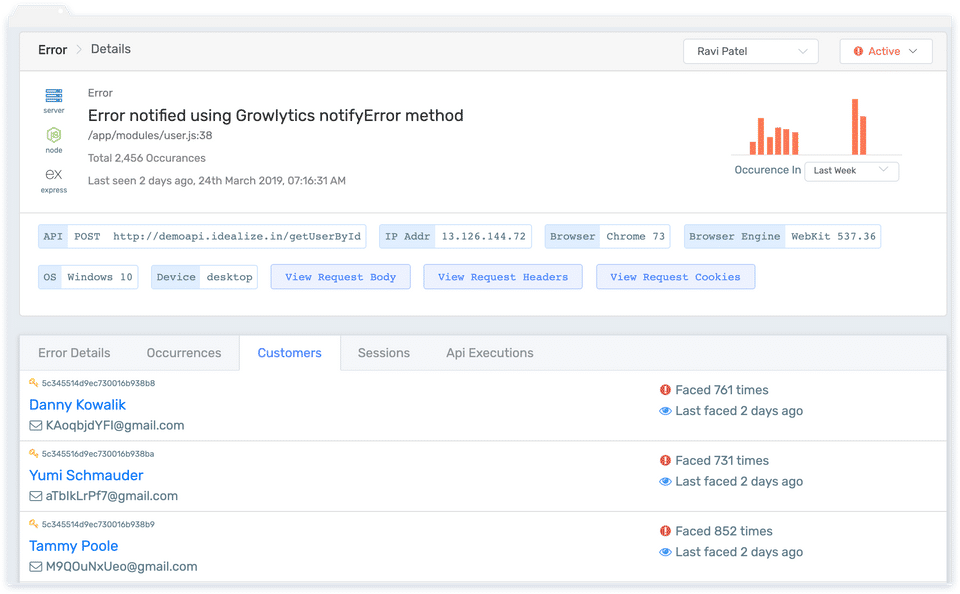Open the Ravi Patel assignee dropdown
Image resolution: width=960 pixels, height=594 pixels.
tap(751, 51)
